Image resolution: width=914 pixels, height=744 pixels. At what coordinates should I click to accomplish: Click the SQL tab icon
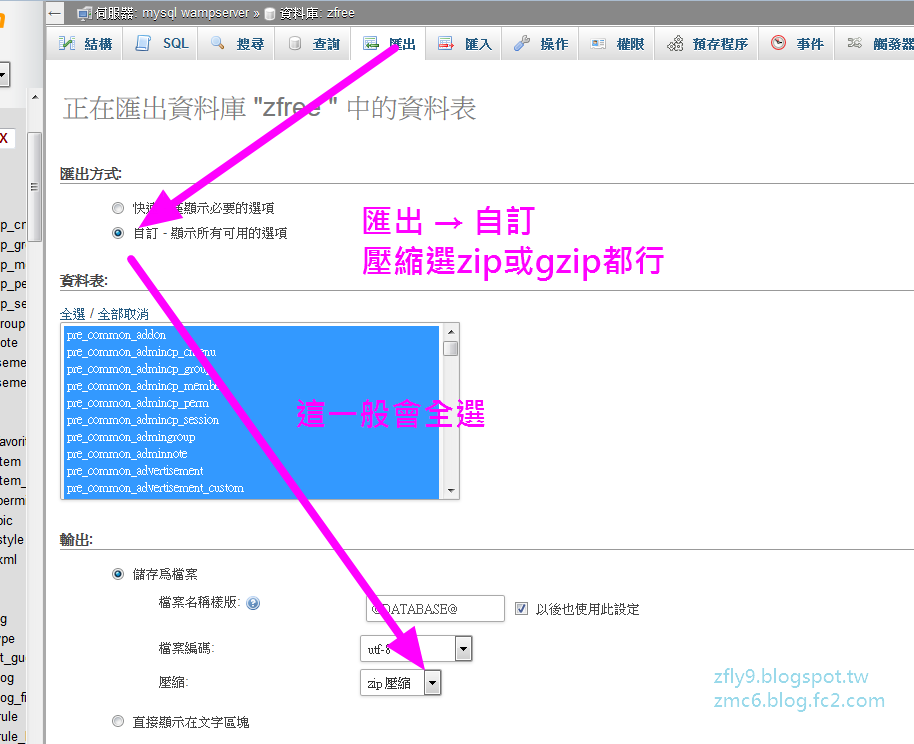click(143, 43)
